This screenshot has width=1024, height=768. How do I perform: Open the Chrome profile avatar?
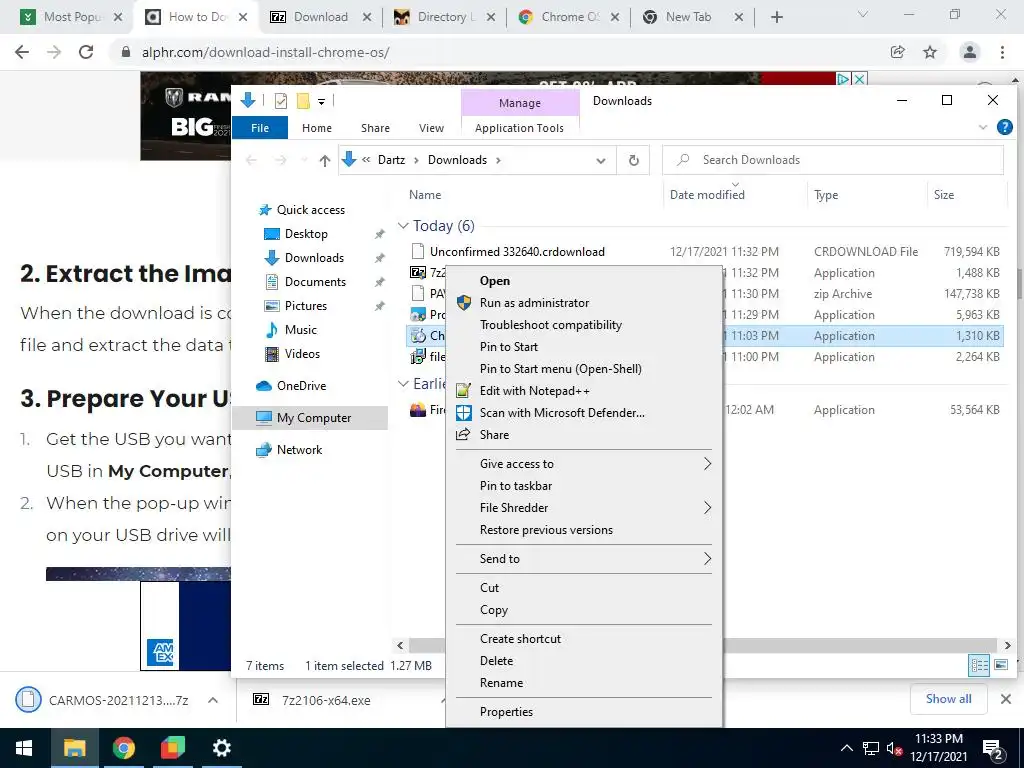pos(970,52)
